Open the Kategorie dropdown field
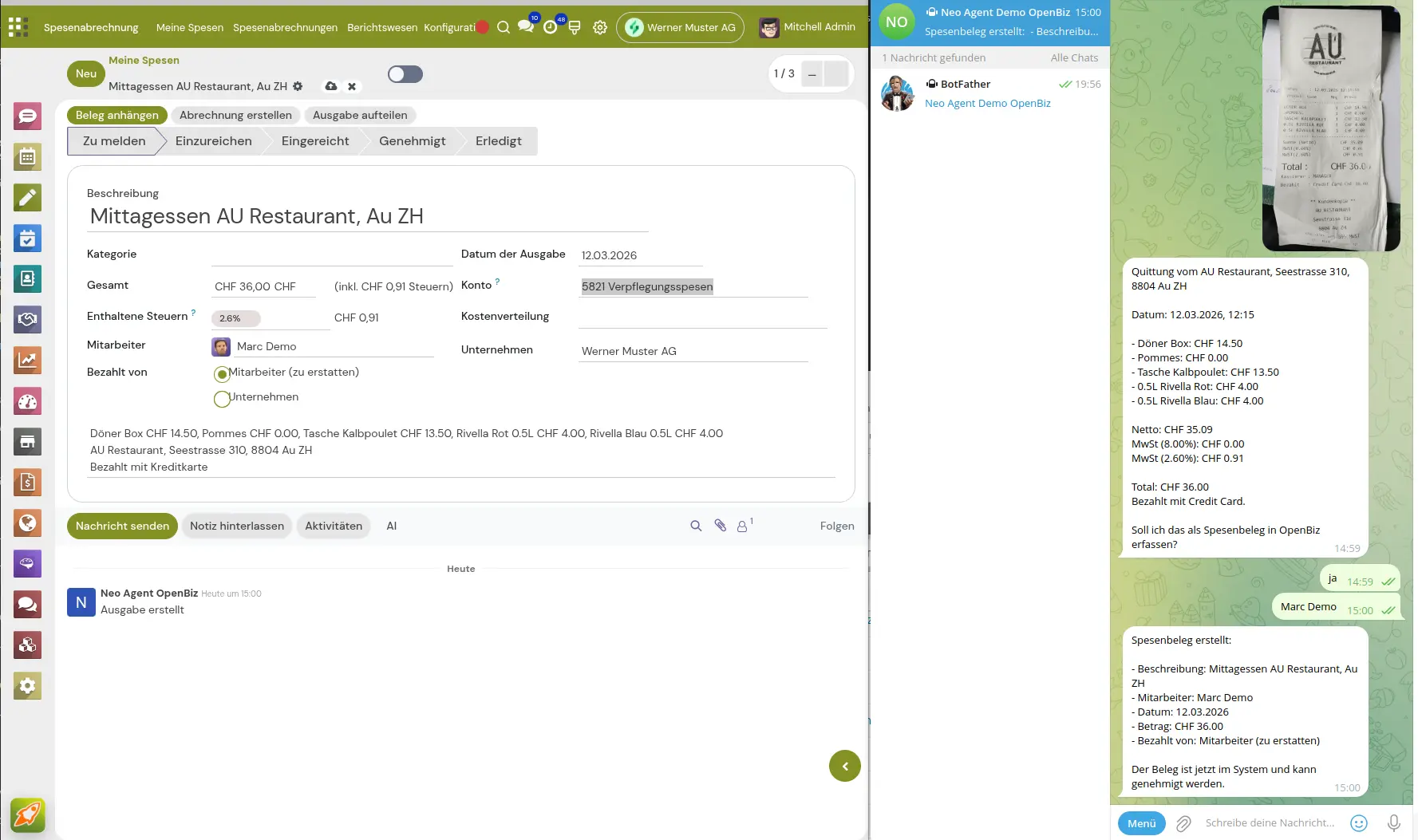 (x=331, y=255)
